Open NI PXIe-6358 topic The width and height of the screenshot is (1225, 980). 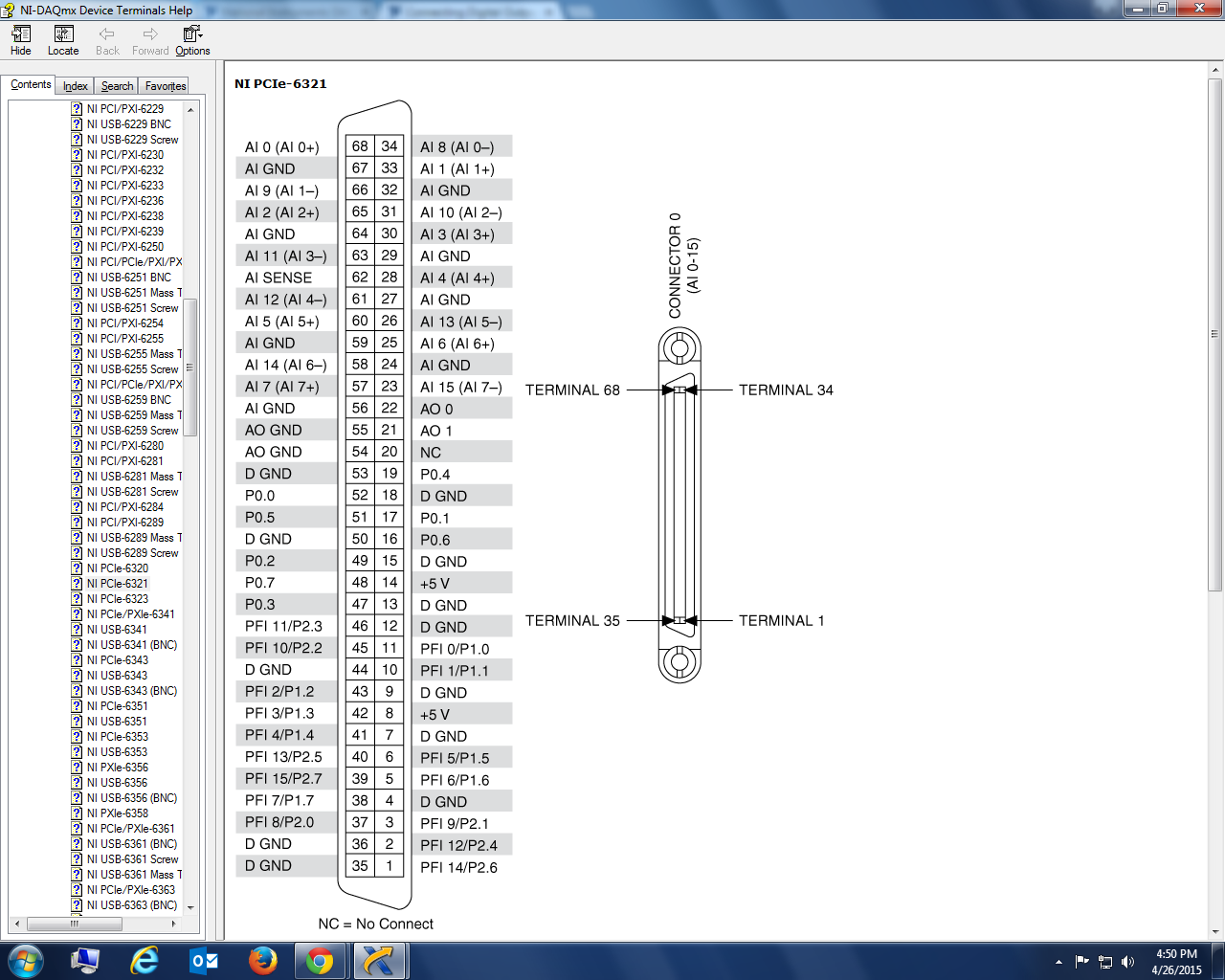[117, 813]
